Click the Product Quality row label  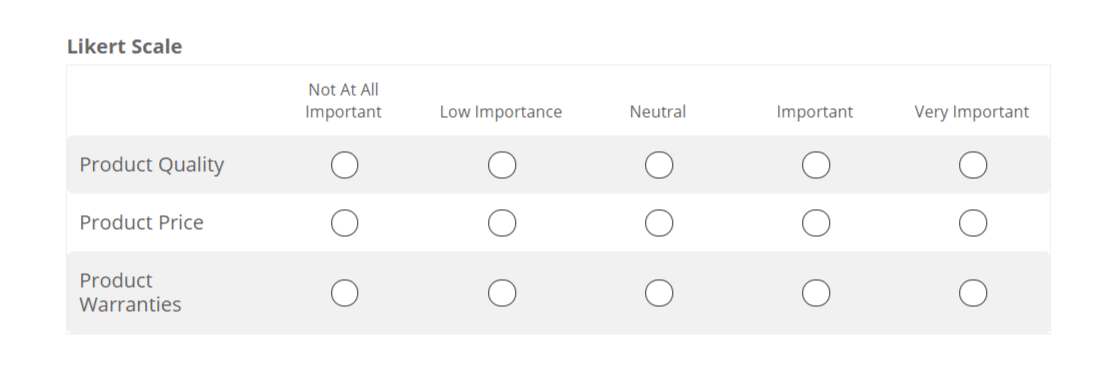[x=152, y=165]
